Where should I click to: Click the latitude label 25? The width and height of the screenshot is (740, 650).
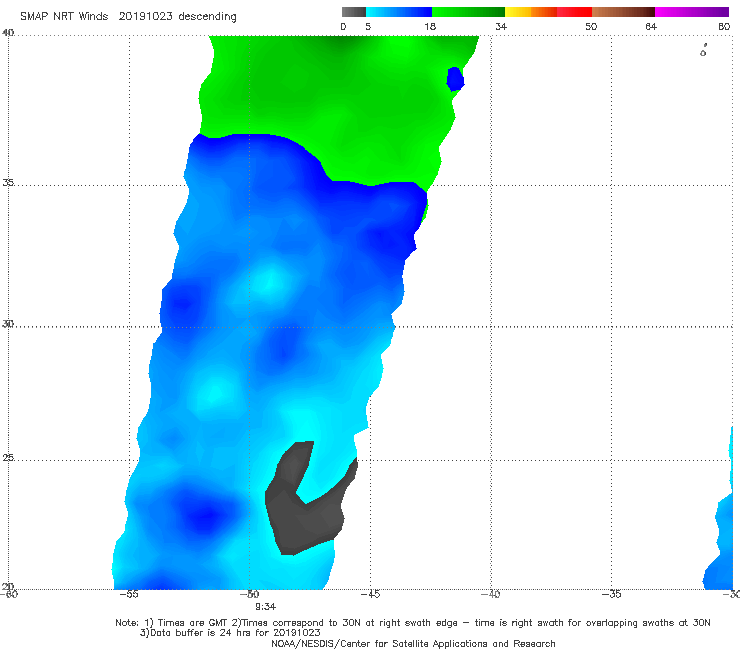point(8,458)
